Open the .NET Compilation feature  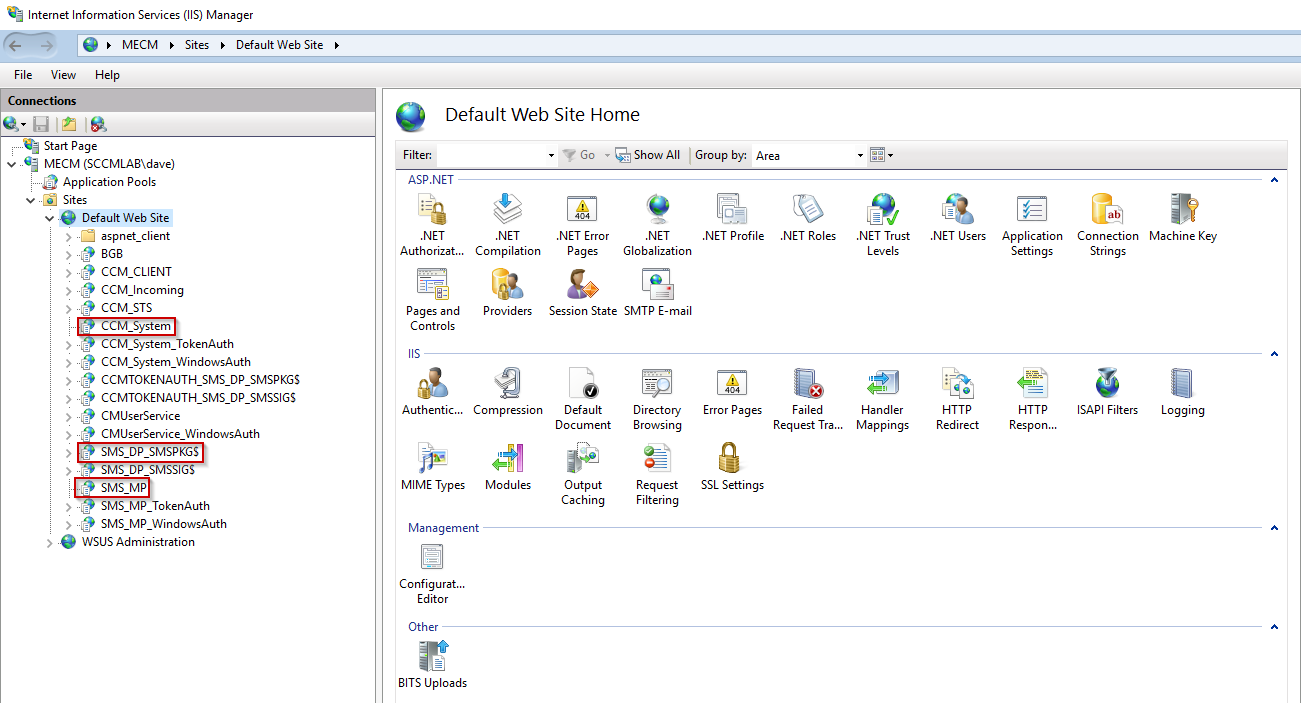point(508,225)
